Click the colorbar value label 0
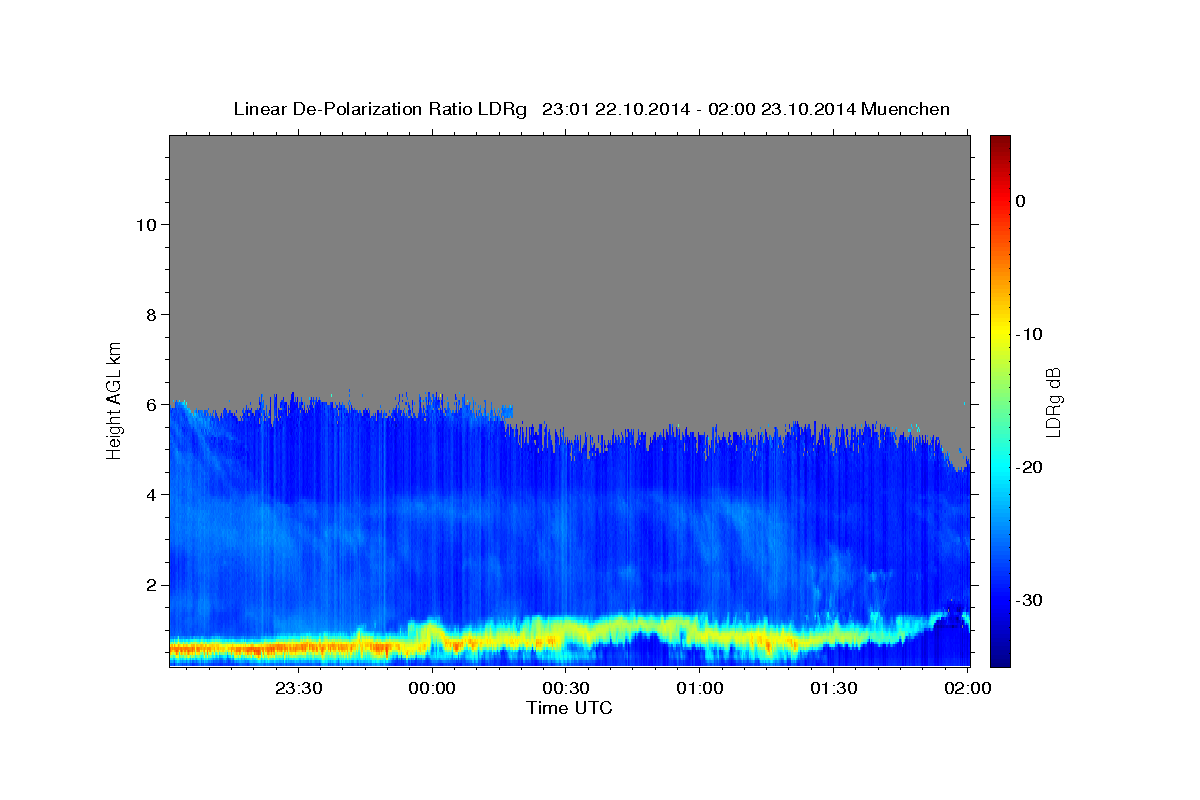 1021,201
